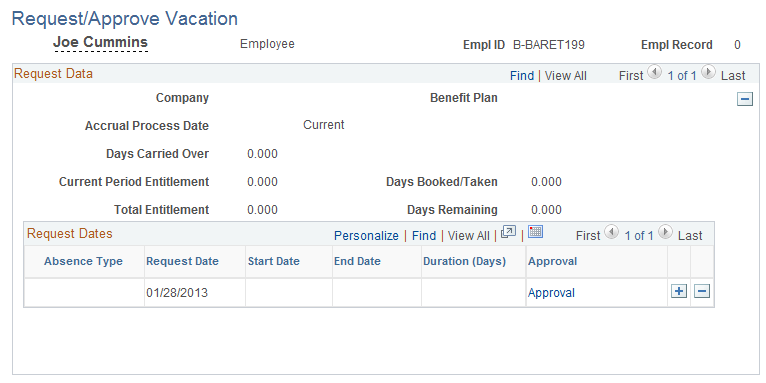
Task: Click the empty End Date cell
Action: (x=377, y=293)
